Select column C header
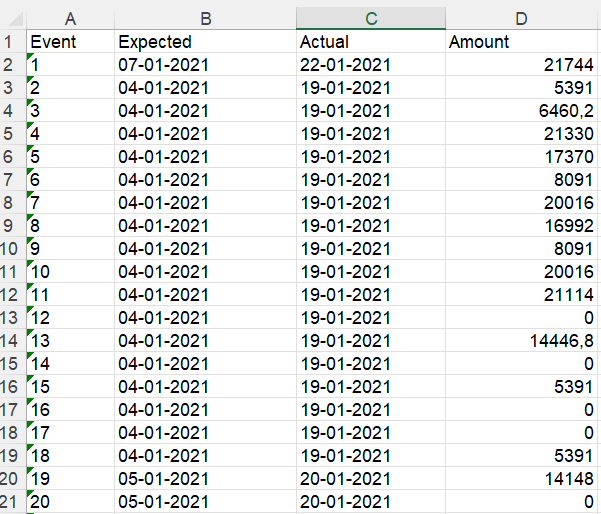Screen dimensions: 601x514 [x=371, y=18]
